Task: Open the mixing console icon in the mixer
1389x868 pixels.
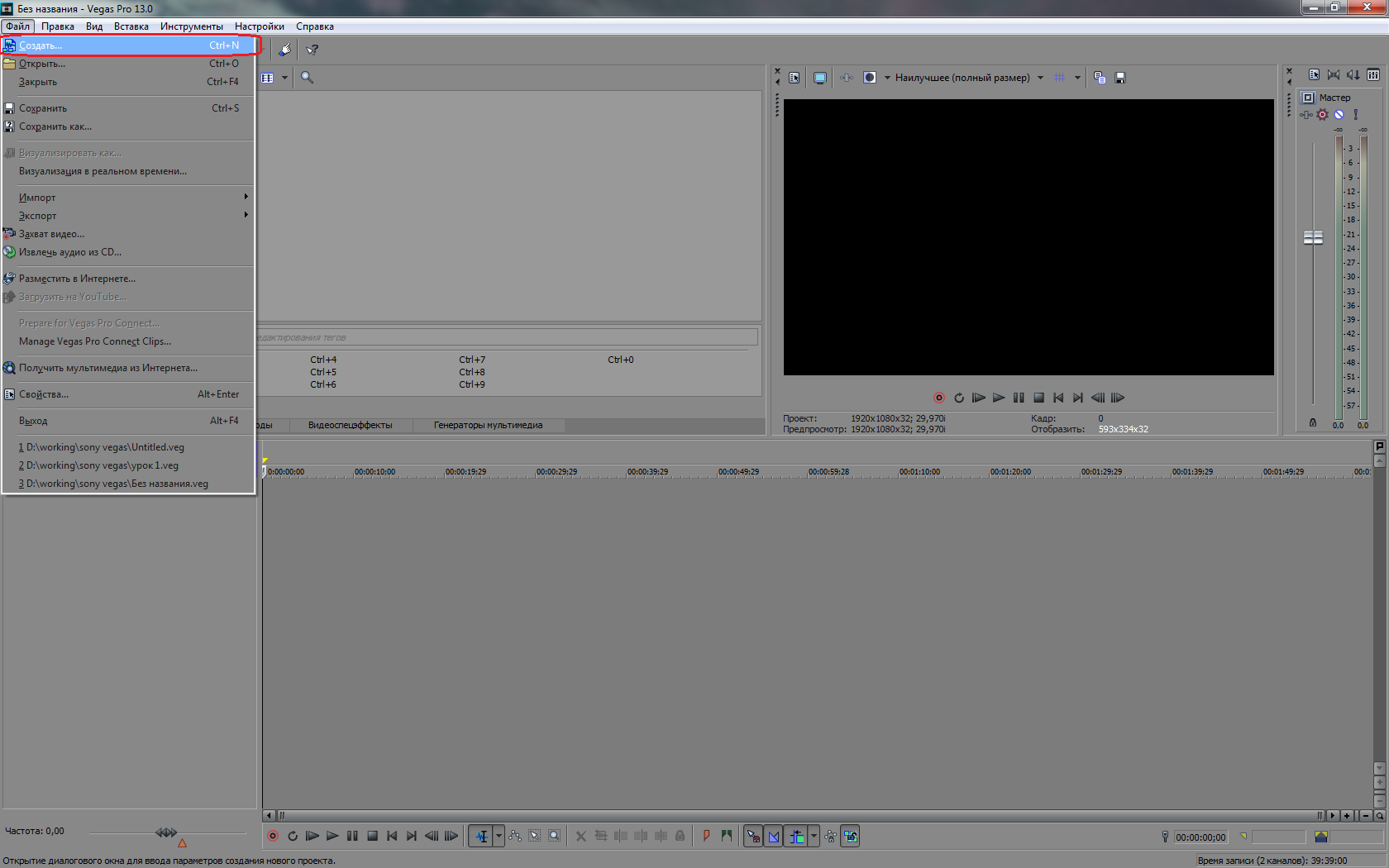Action: tap(1373, 75)
